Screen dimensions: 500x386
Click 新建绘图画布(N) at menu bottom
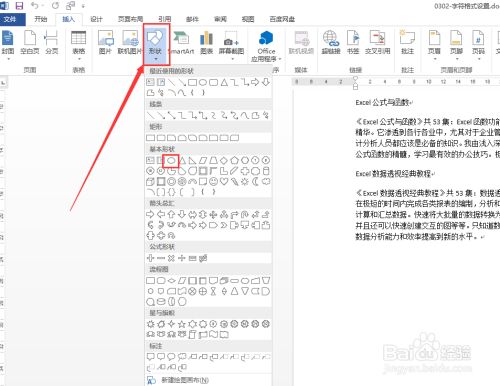tap(185, 380)
